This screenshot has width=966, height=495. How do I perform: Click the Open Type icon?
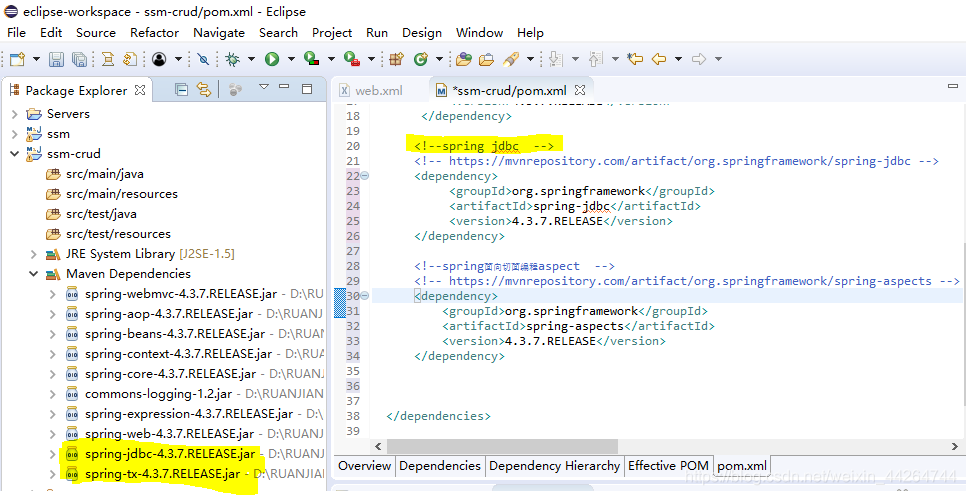pos(464,59)
